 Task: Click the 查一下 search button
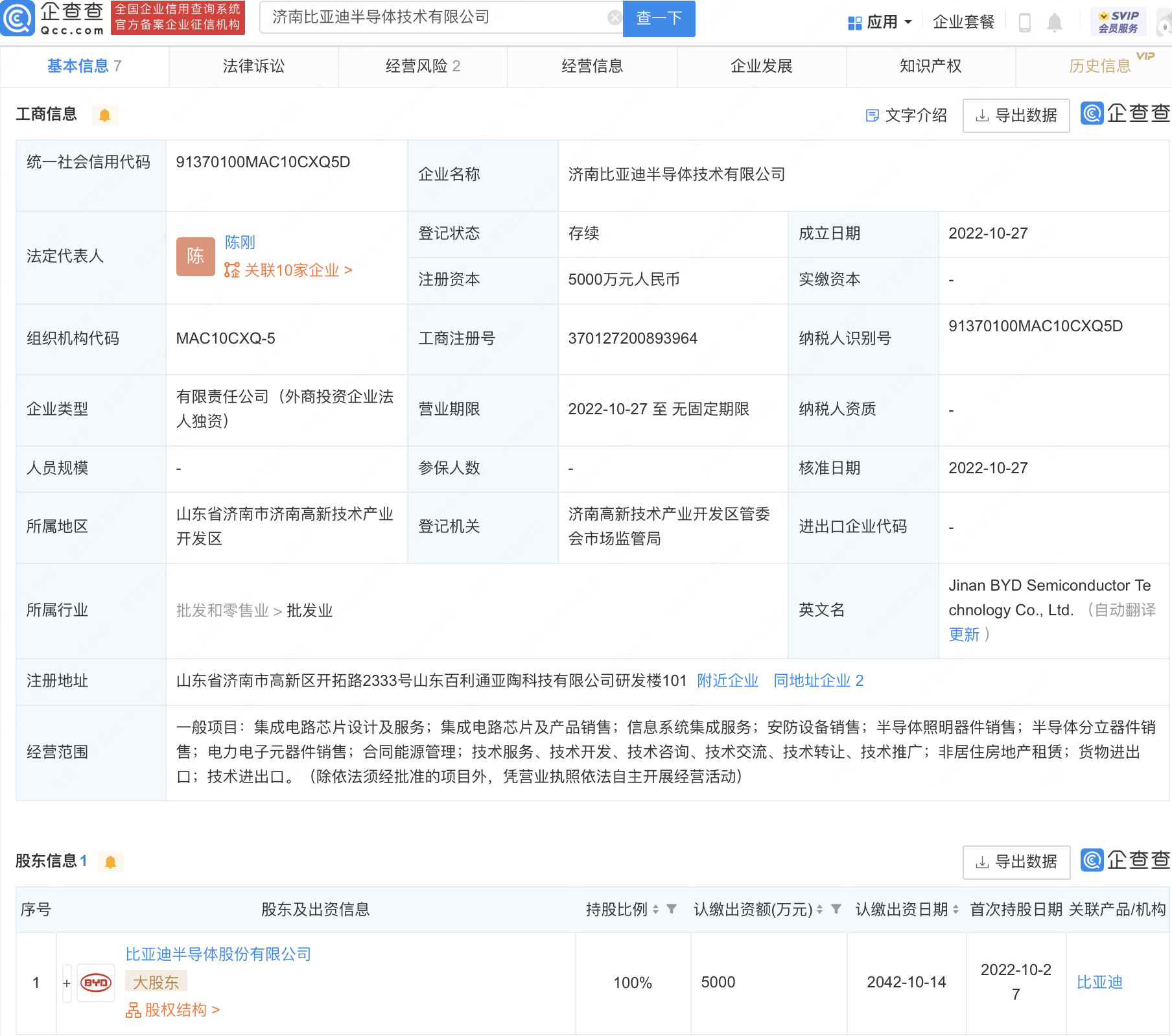[659, 18]
